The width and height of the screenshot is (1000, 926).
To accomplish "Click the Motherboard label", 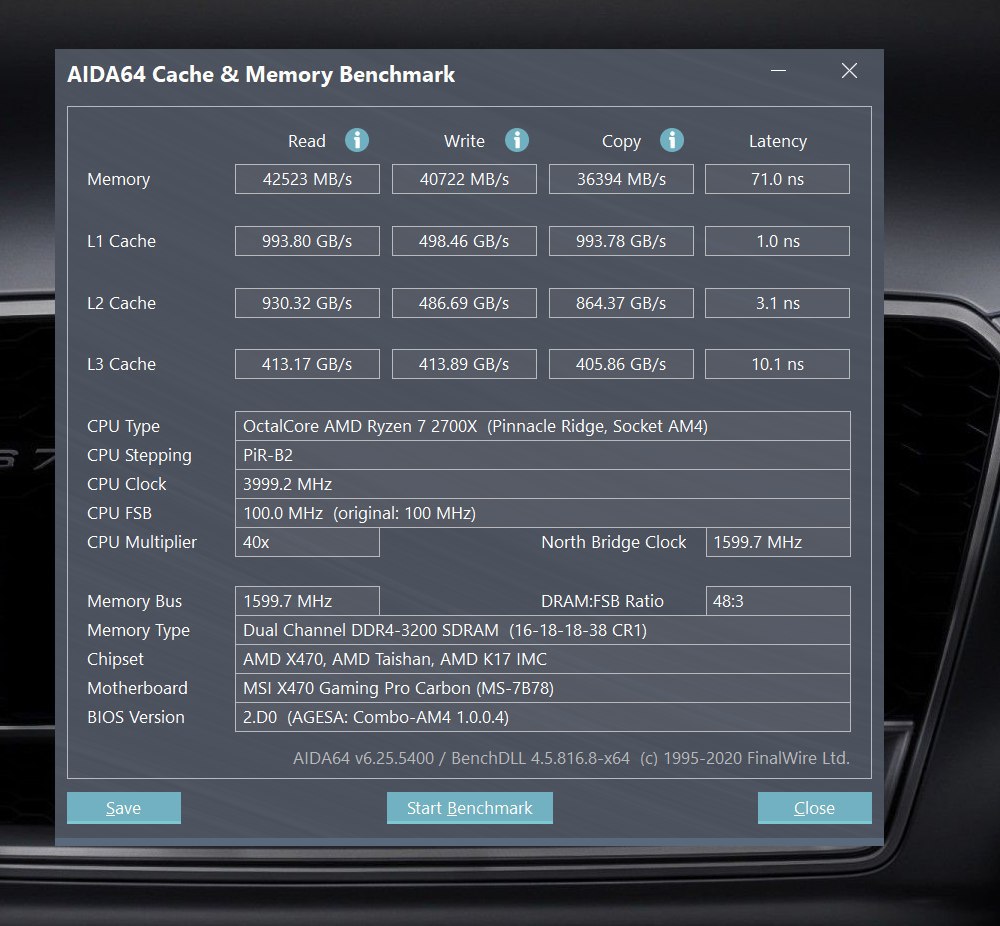I will click(x=137, y=688).
